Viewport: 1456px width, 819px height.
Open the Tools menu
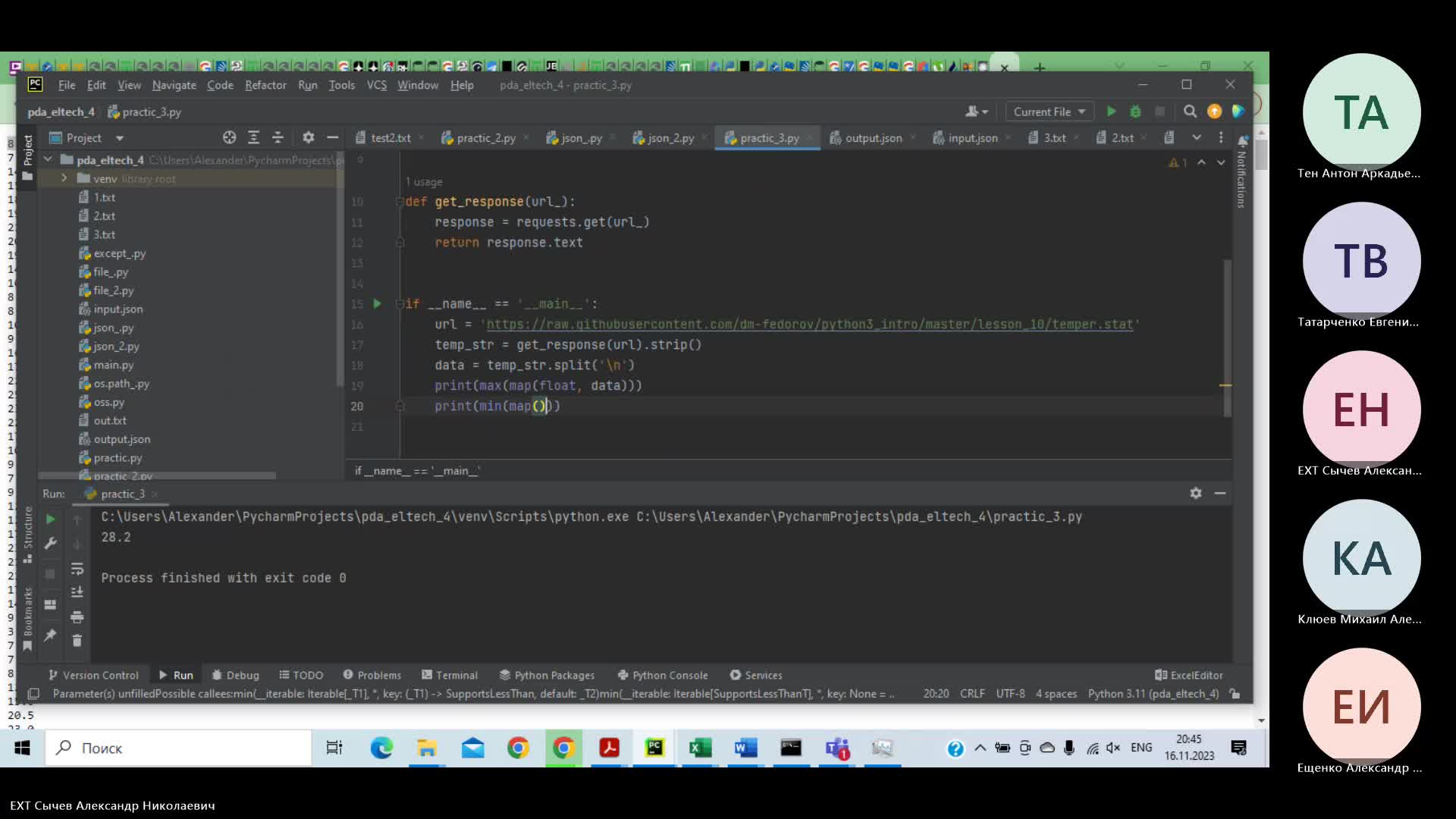[x=341, y=85]
